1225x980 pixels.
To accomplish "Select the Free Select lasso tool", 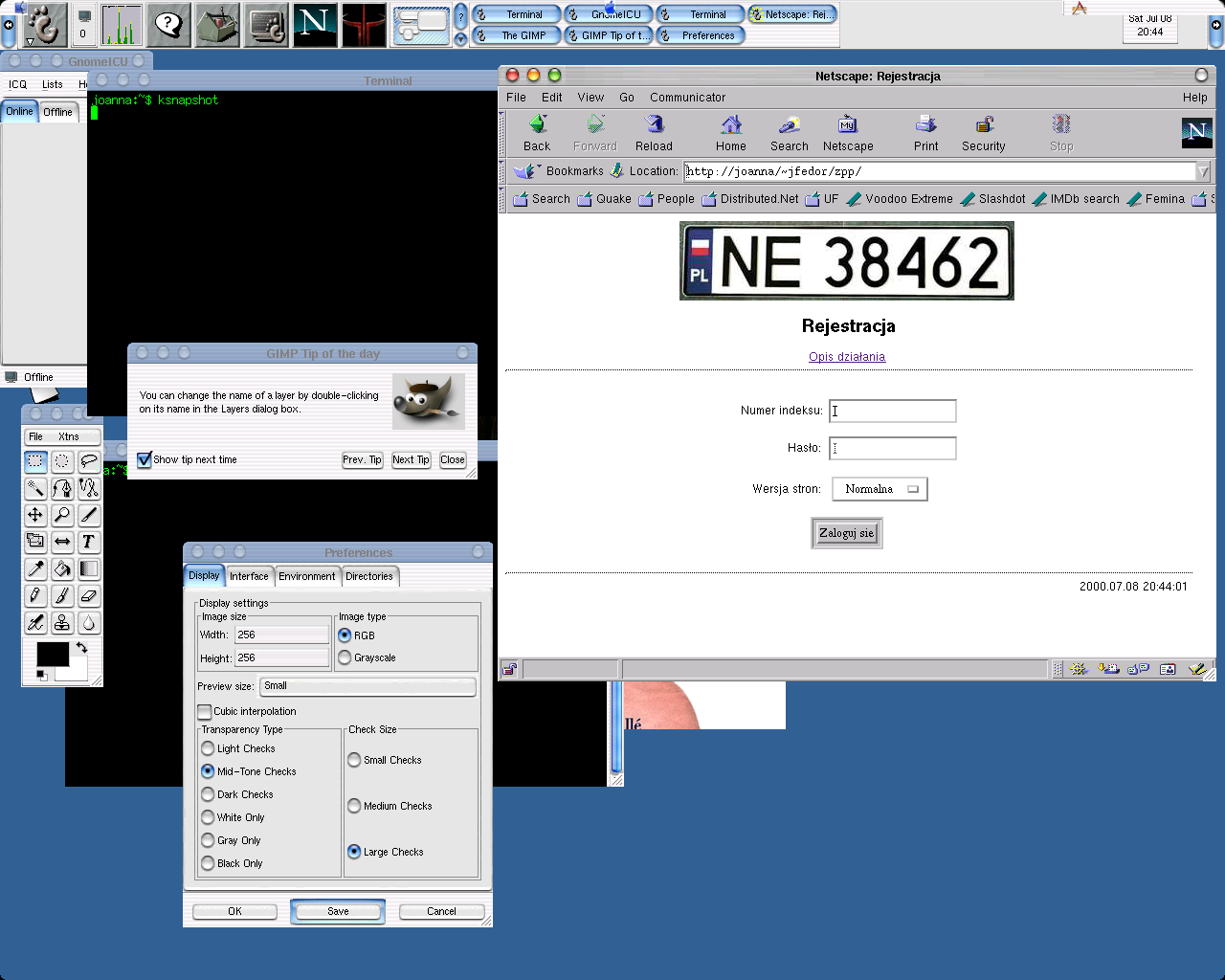I will 89,461.
